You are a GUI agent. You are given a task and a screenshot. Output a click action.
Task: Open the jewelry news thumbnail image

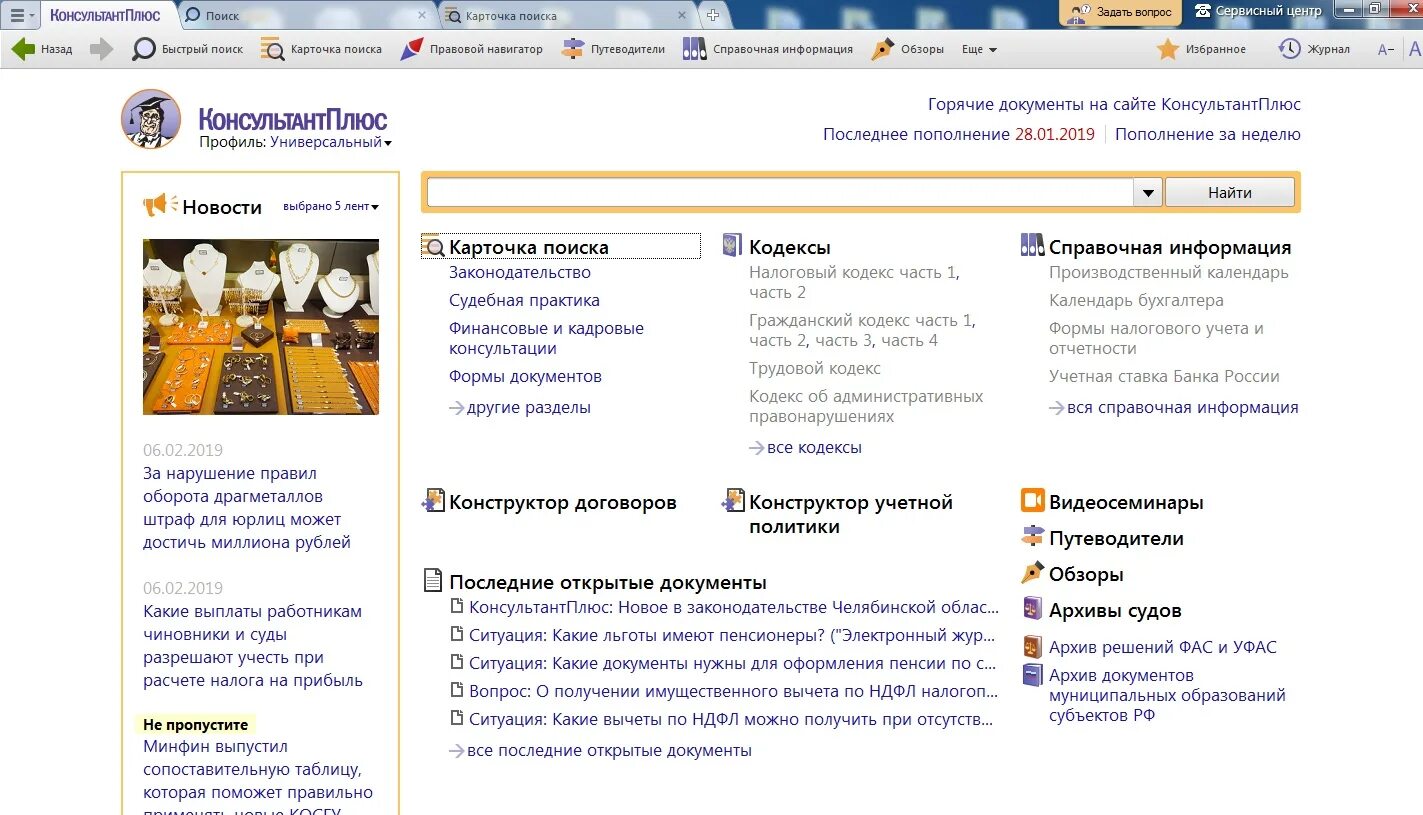click(x=261, y=326)
